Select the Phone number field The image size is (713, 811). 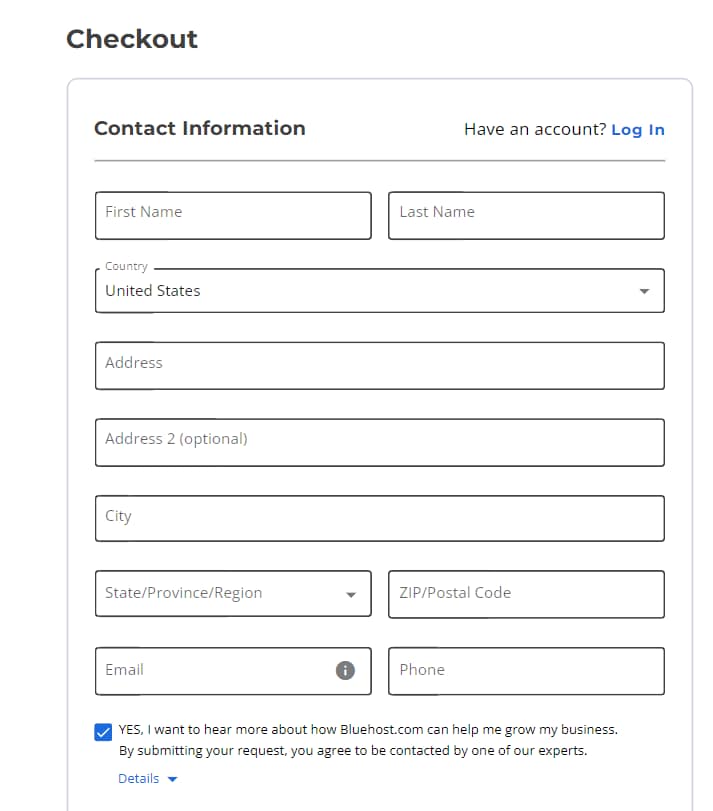(526, 671)
